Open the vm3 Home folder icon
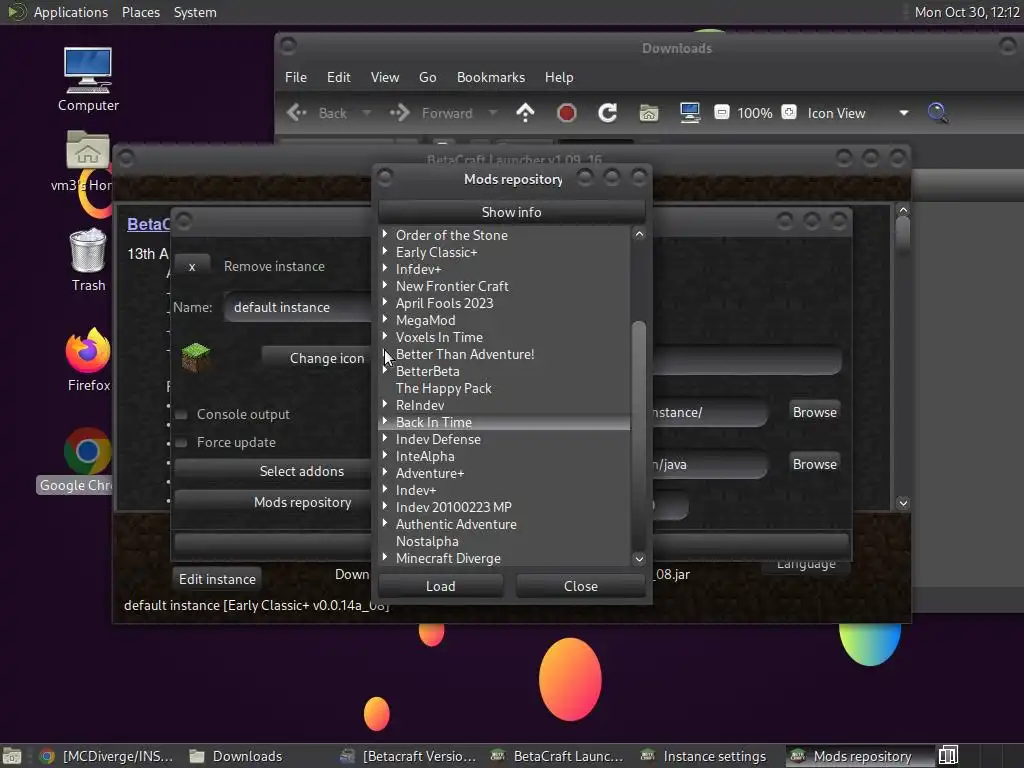This screenshot has width=1024, height=768. 88,161
